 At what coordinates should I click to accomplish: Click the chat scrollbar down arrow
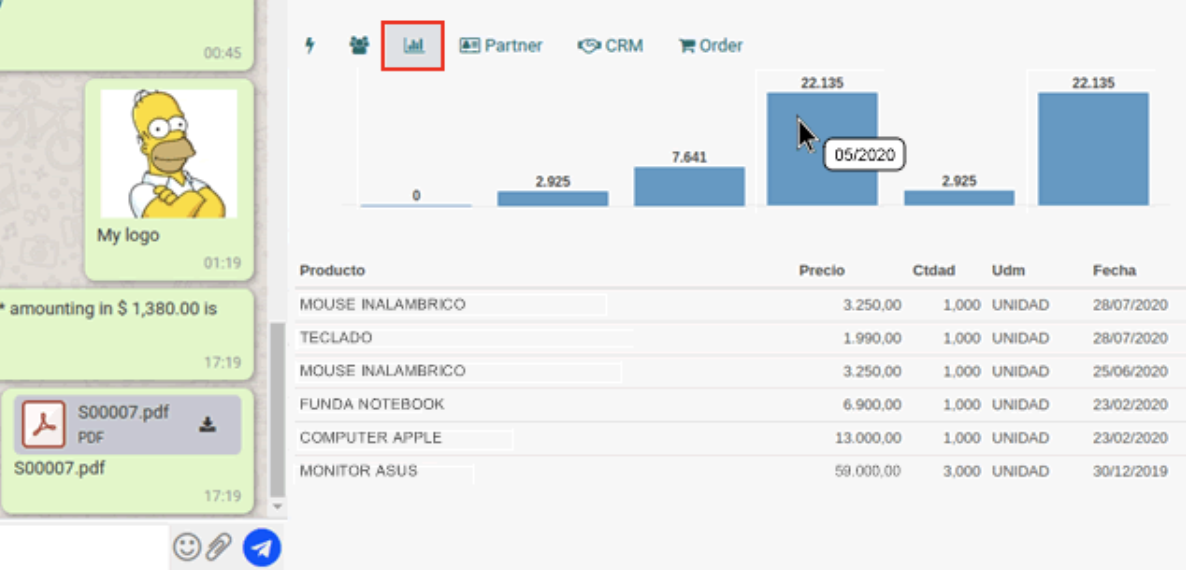[x=278, y=506]
